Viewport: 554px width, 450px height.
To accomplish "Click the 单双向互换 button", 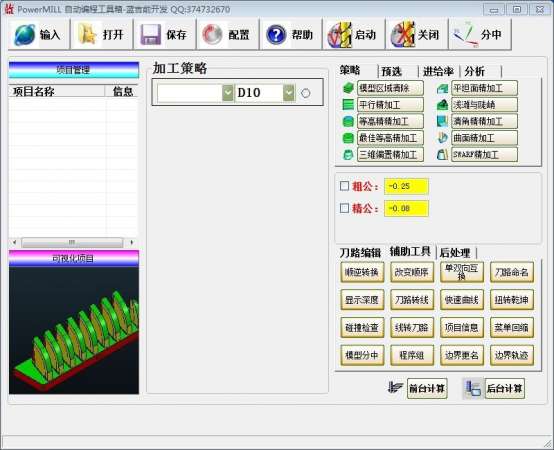I will [462, 272].
